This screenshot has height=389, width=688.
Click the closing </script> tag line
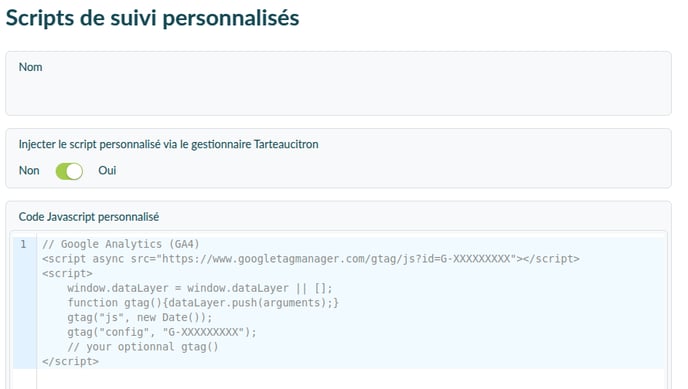70,361
